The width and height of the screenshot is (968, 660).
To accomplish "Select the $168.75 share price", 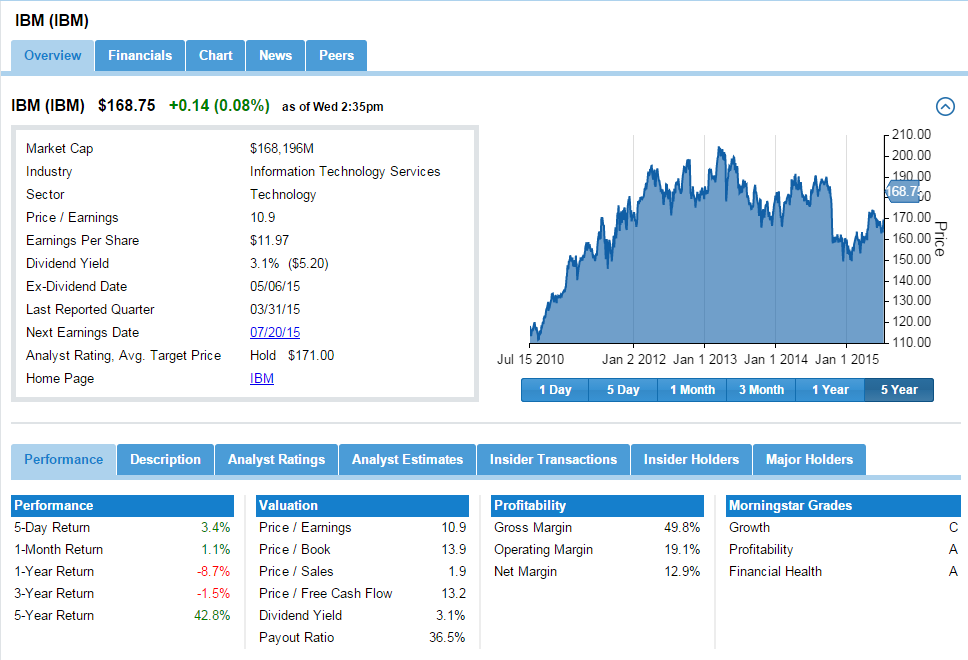I will (x=127, y=106).
